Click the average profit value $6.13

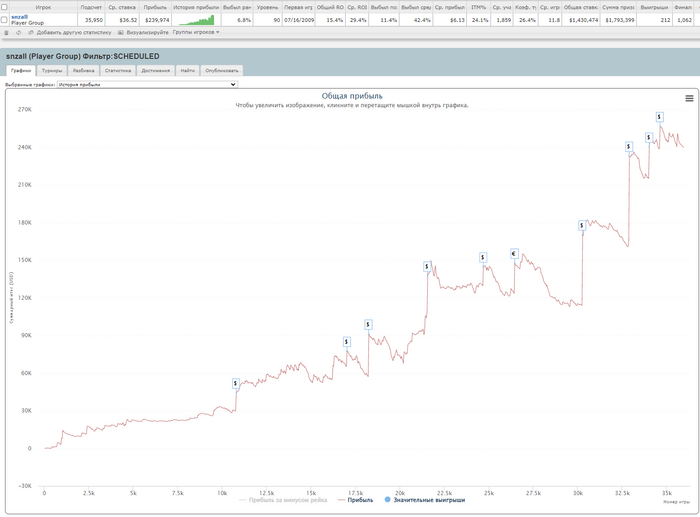click(458, 20)
